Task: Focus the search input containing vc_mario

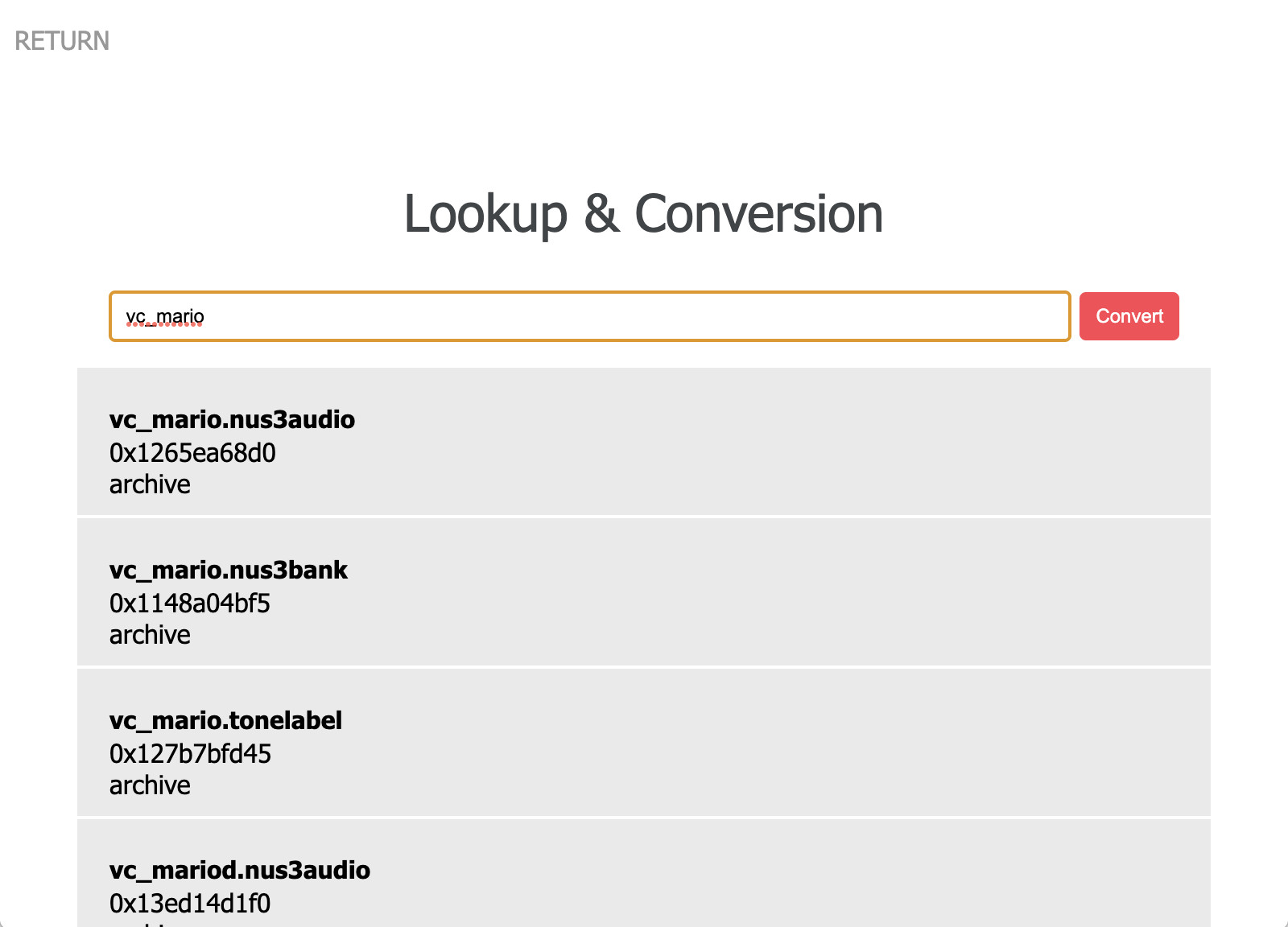Action: [x=589, y=316]
